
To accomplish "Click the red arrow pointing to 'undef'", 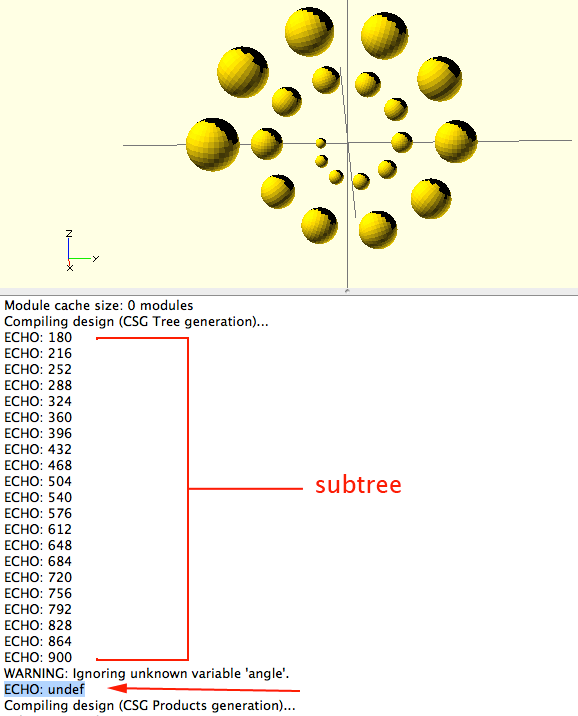I will click(204, 689).
